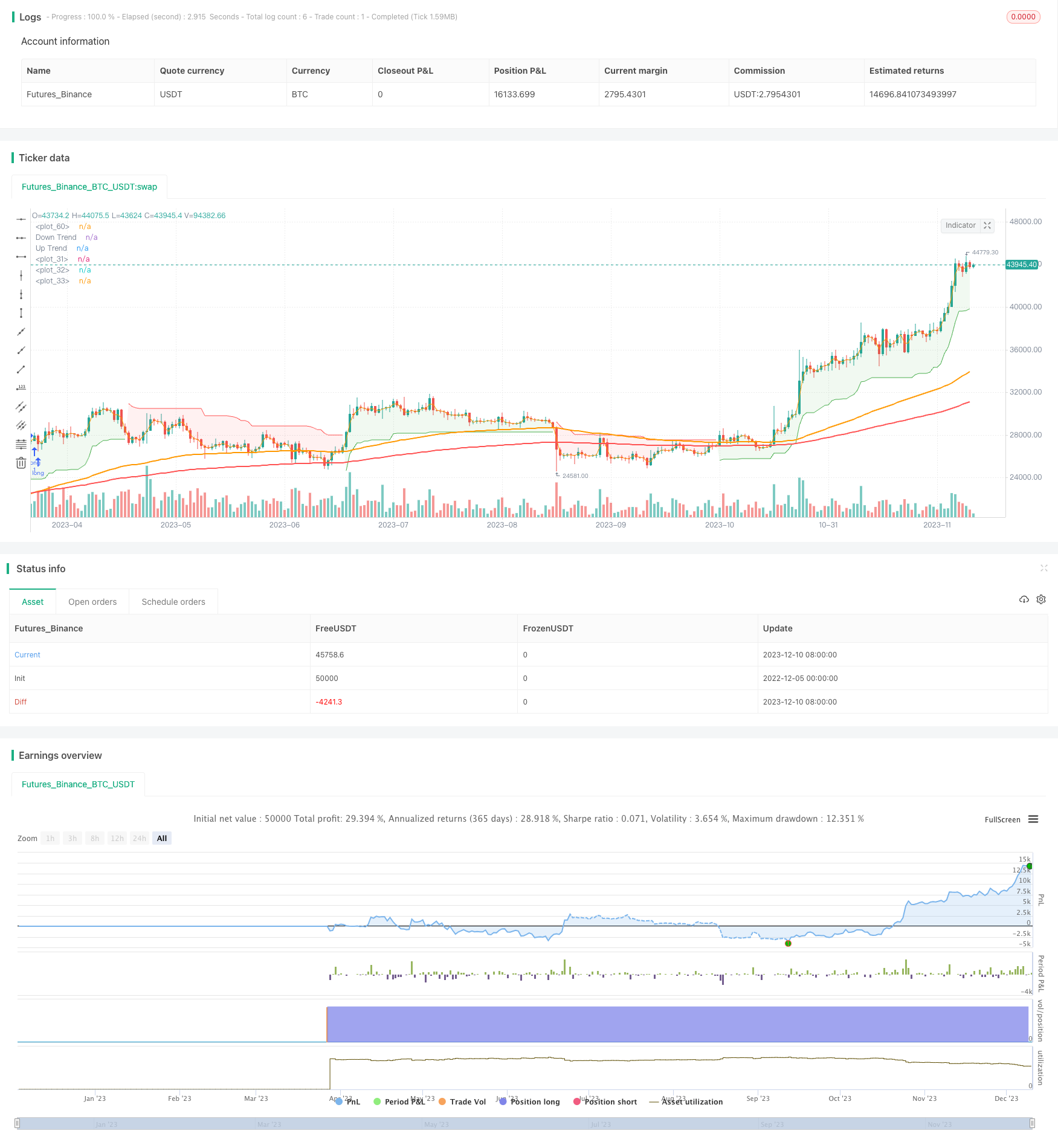Click the FullScreen button for earnings chart
This screenshot has height=1148, width=1058.
1002,820
